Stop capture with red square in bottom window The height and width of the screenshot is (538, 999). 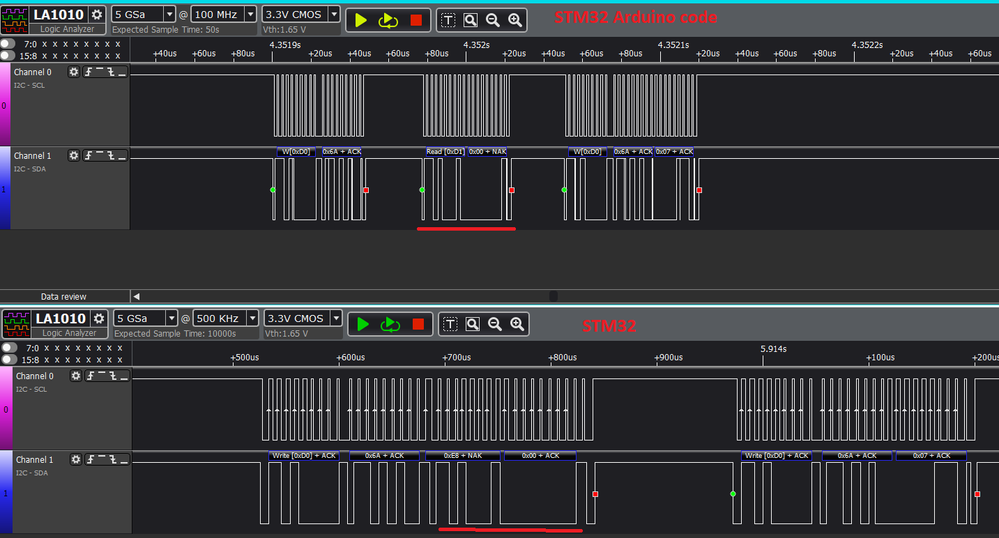pos(418,324)
